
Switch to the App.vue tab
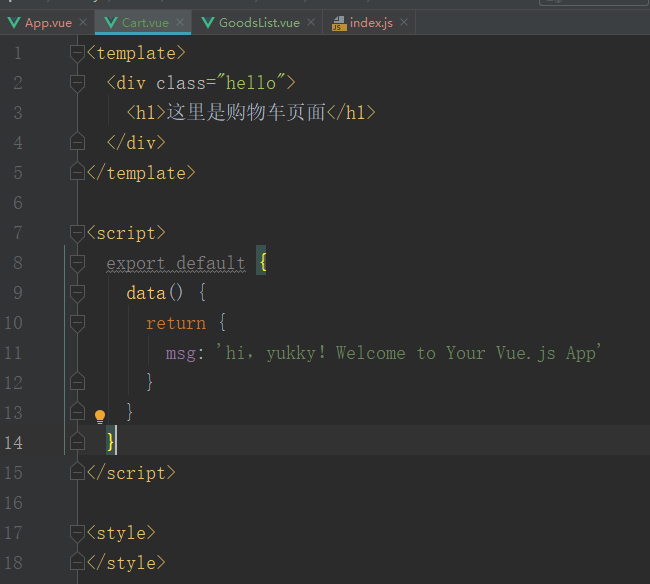click(49, 23)
